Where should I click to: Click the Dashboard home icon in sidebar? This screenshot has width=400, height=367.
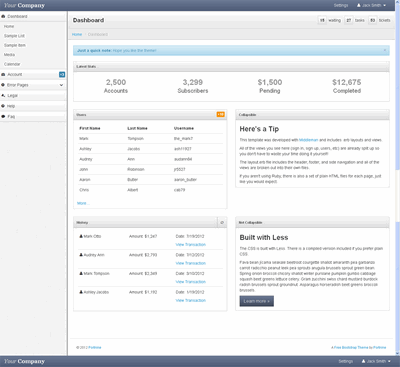[x=3, y=16]
